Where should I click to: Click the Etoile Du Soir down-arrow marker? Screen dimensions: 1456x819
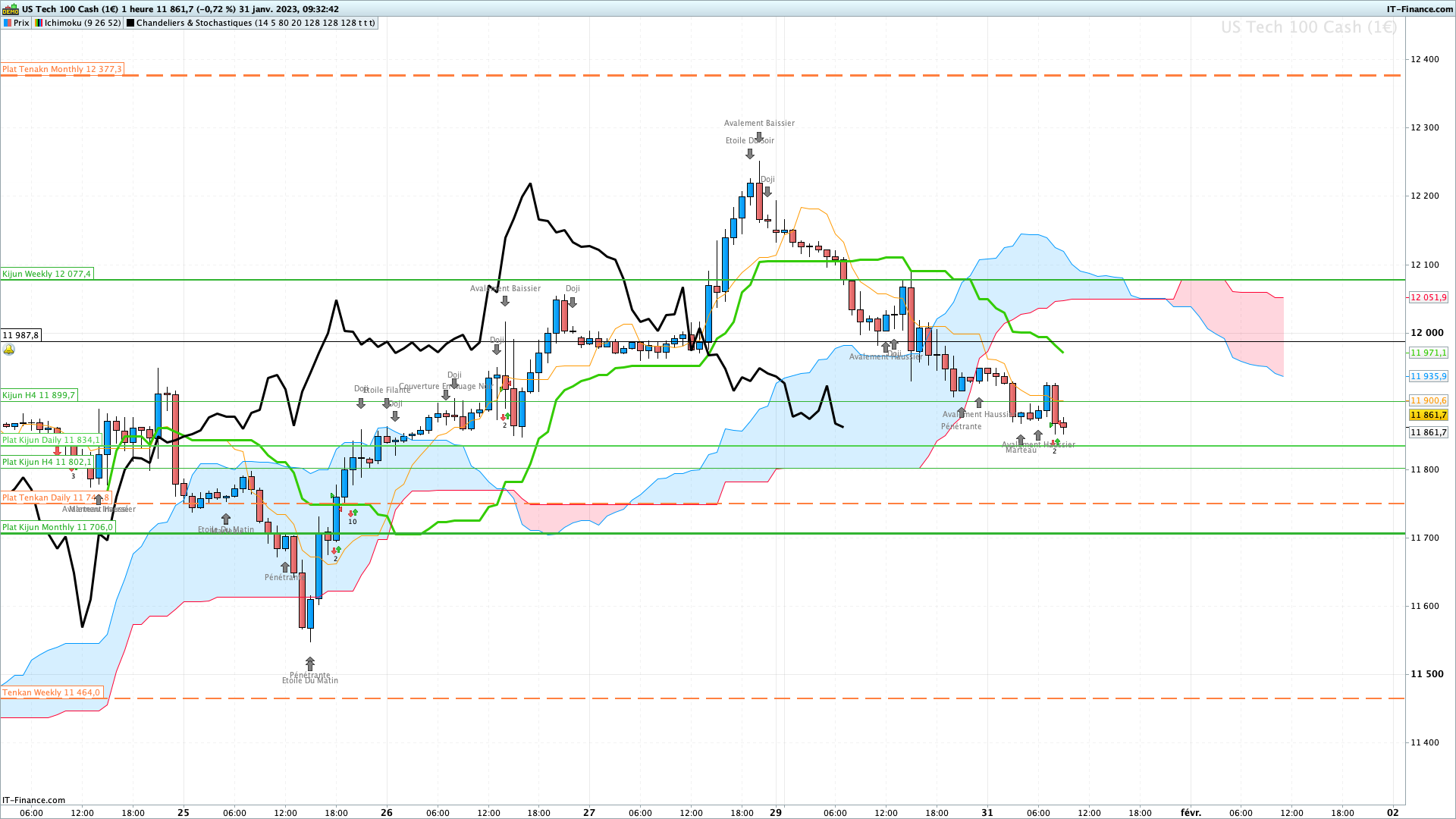pyautogui.click(x=750, y=154)
